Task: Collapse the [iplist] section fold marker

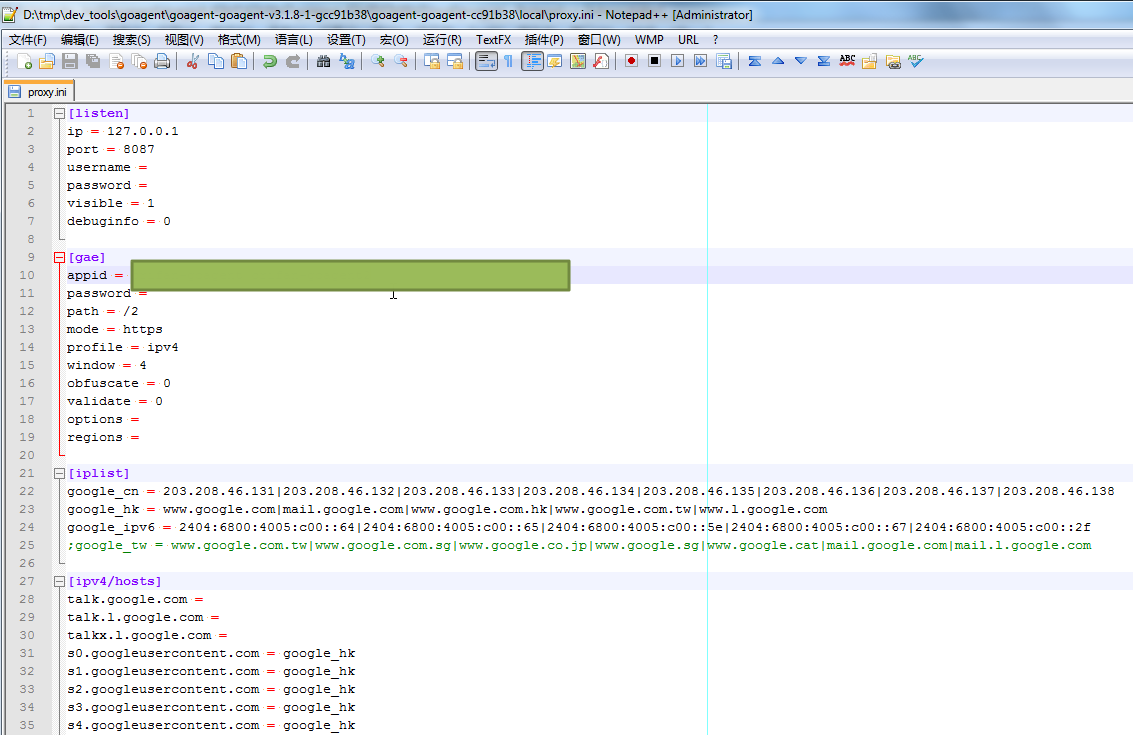Action: tap(59, 473)
